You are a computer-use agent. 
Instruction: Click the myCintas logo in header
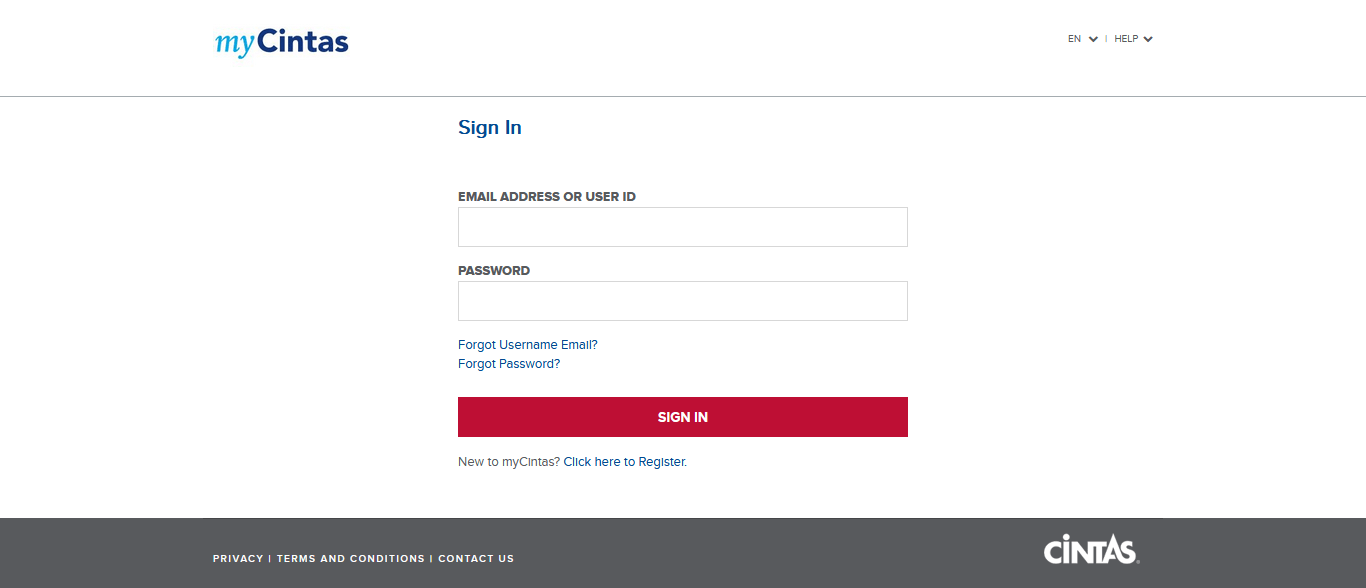(282, 42)
